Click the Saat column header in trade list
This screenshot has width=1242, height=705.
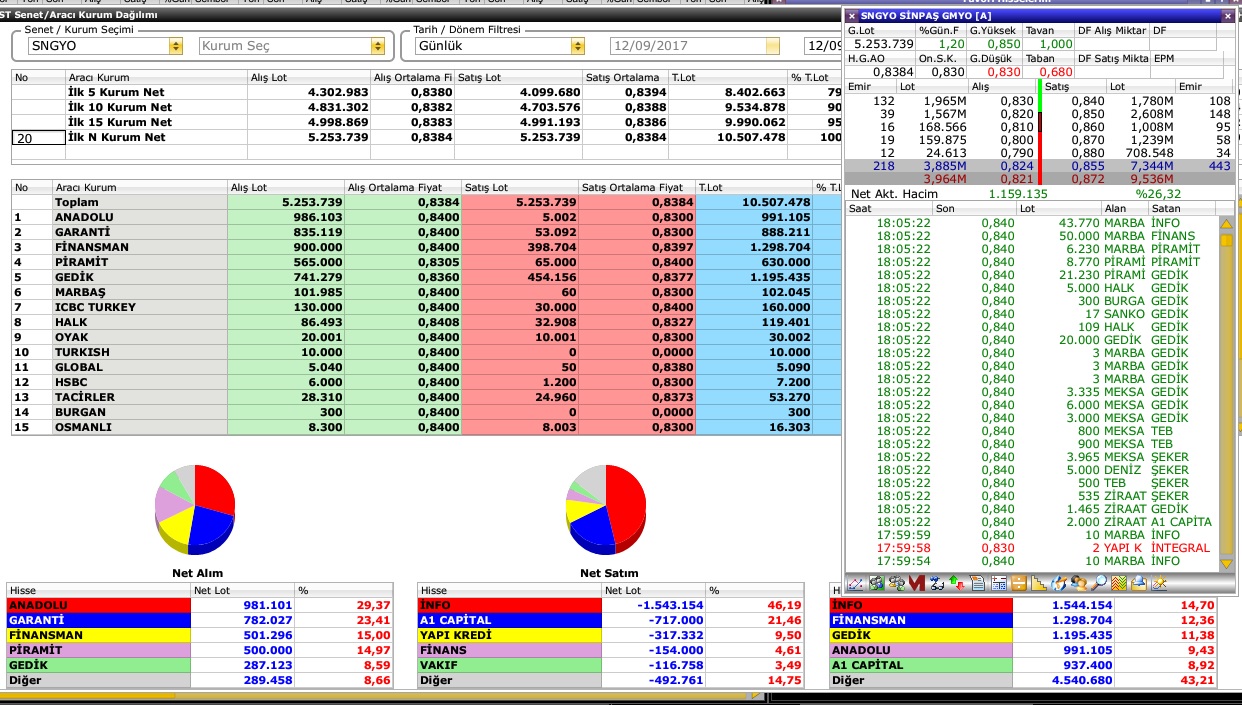point(889,208)
